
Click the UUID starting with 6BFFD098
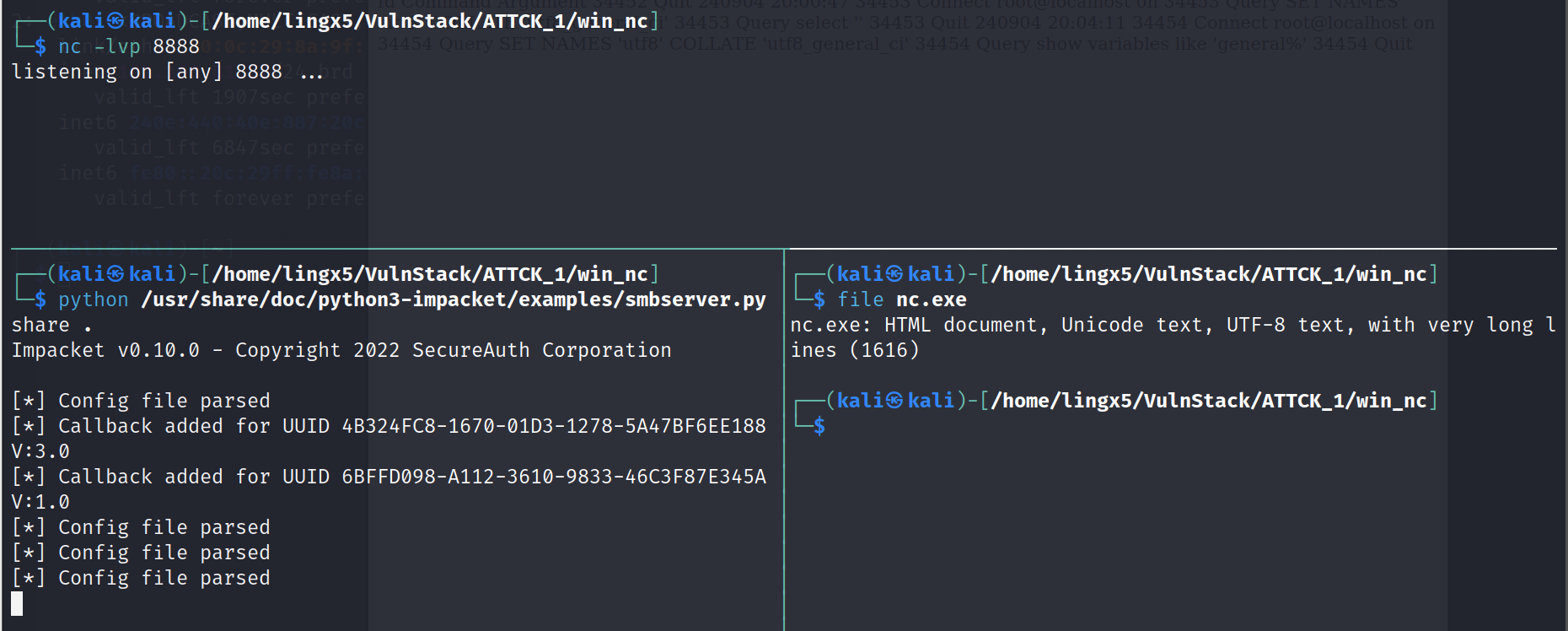click(x=553, y=477)
